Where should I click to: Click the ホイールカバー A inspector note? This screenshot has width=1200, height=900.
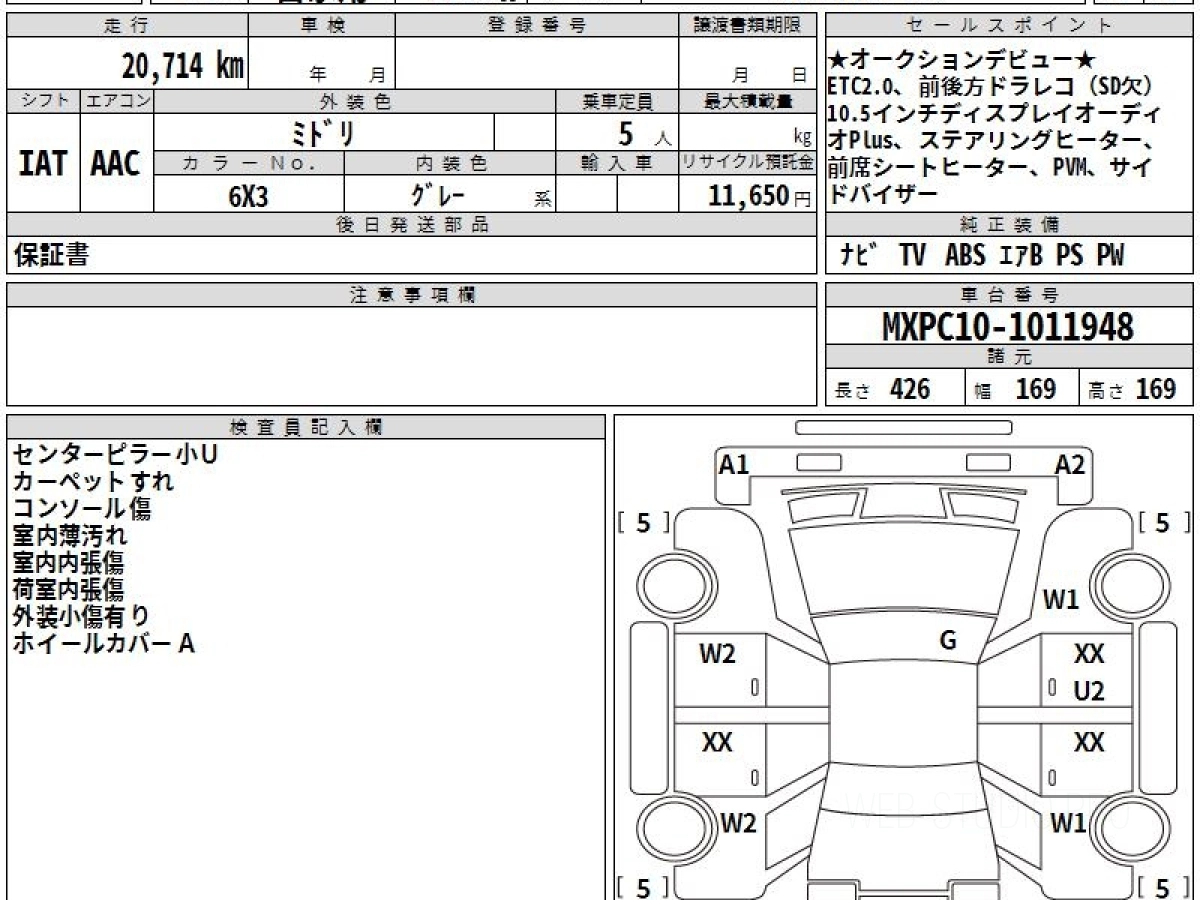[103, 644]
